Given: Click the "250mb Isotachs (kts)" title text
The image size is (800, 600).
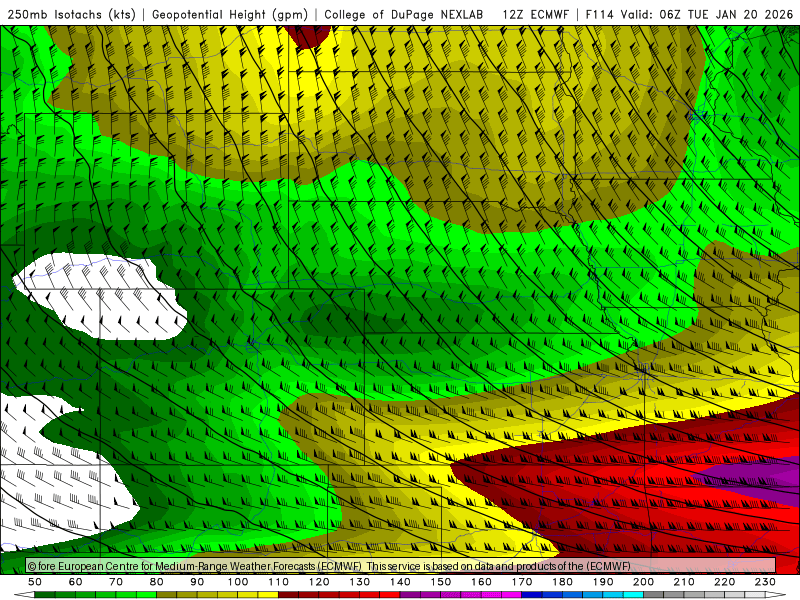Looking at the screenshot, I should (x=71, y=14).
